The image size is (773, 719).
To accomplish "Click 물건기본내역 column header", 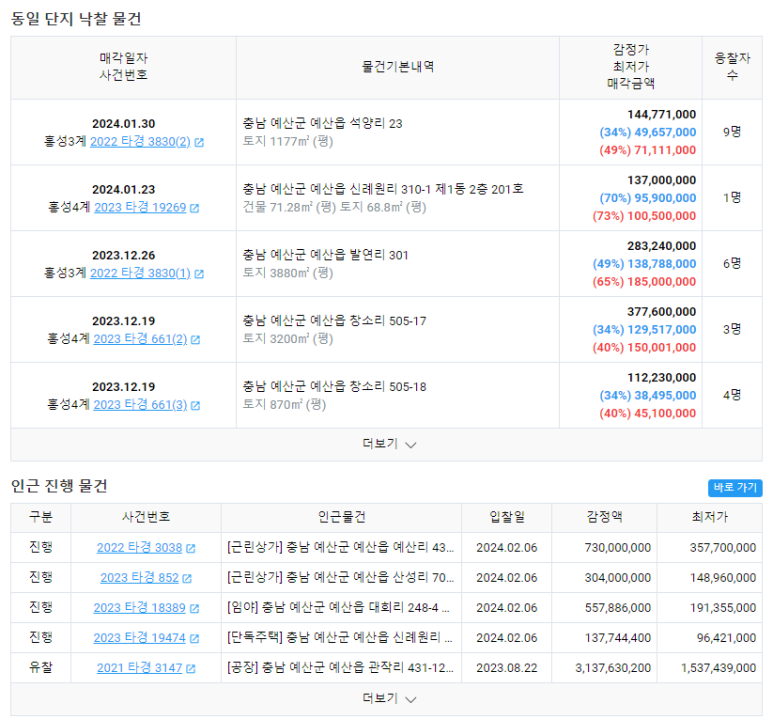I will pyautogui.click(x=398, y=67).
